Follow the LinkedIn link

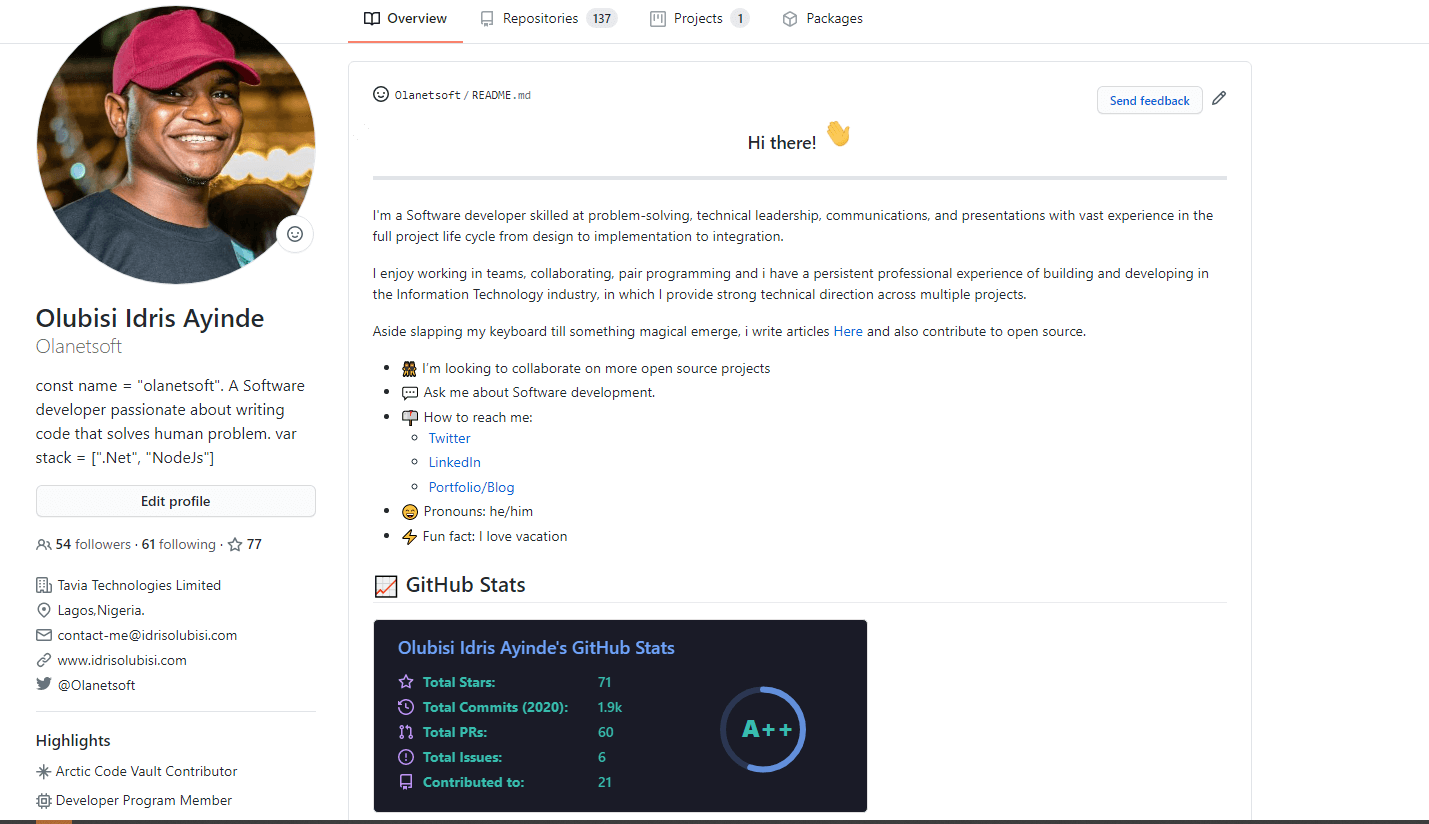click(x=454, y=462)
